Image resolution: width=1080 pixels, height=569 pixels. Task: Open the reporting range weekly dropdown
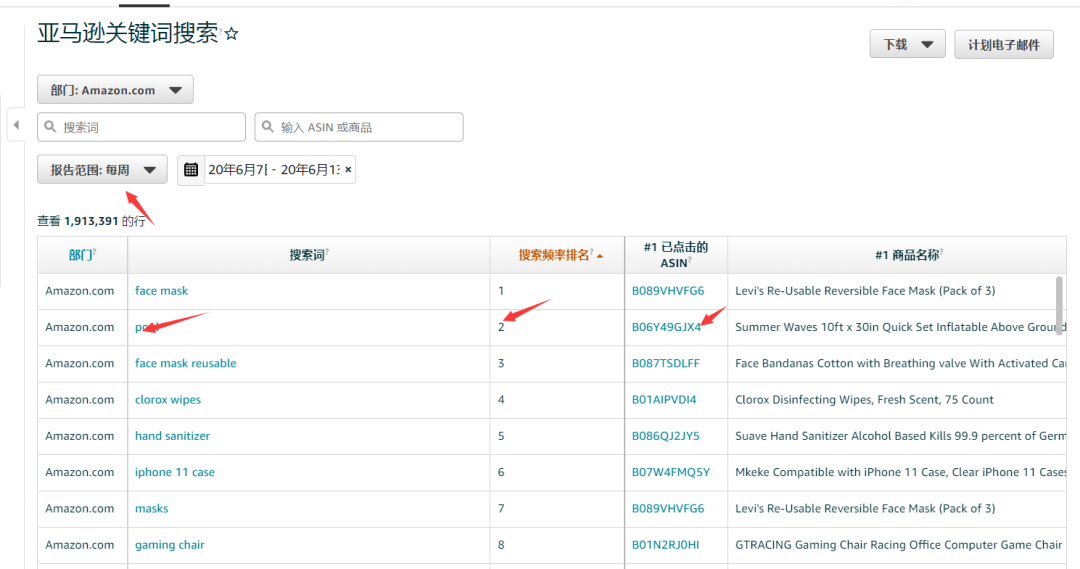point(102,170)
